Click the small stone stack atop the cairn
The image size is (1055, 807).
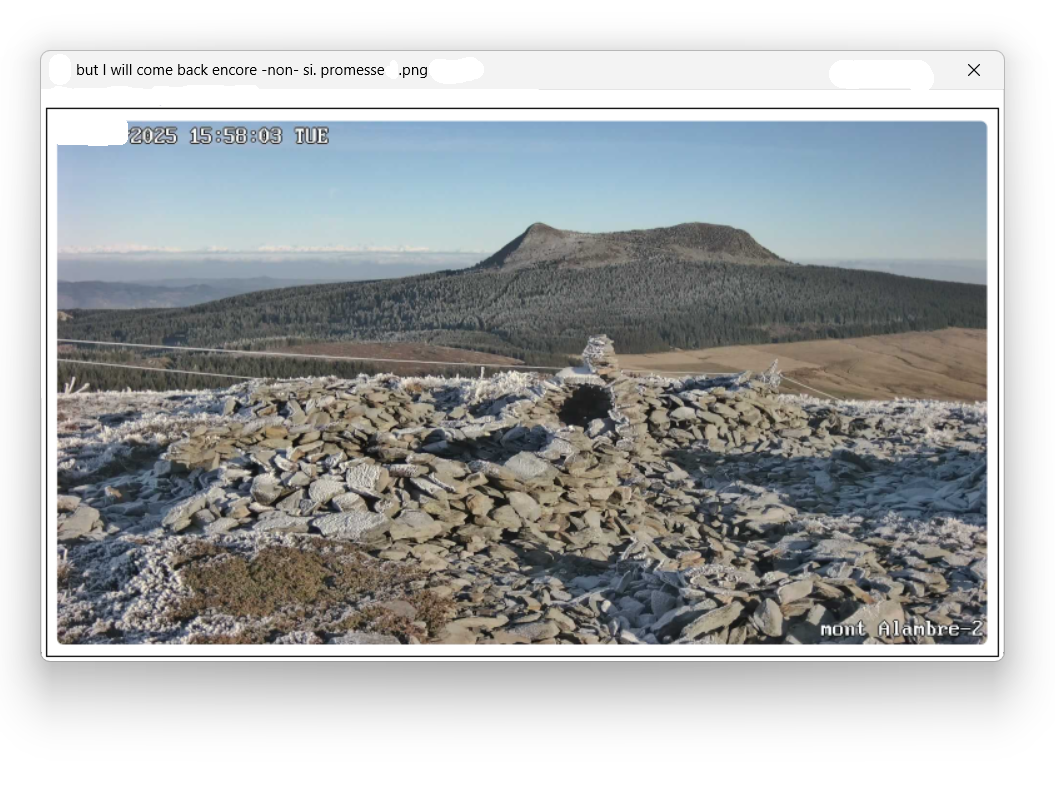[599, 352]
